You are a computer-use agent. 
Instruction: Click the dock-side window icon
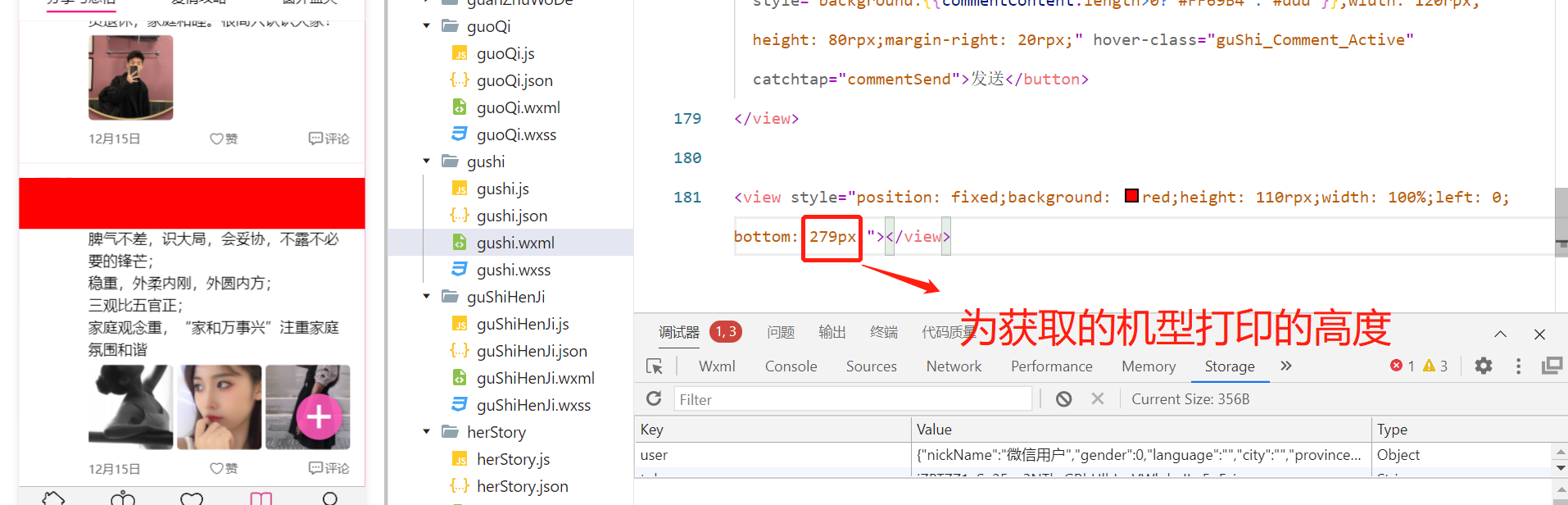pyautogui.click(x=1552, y=366)
